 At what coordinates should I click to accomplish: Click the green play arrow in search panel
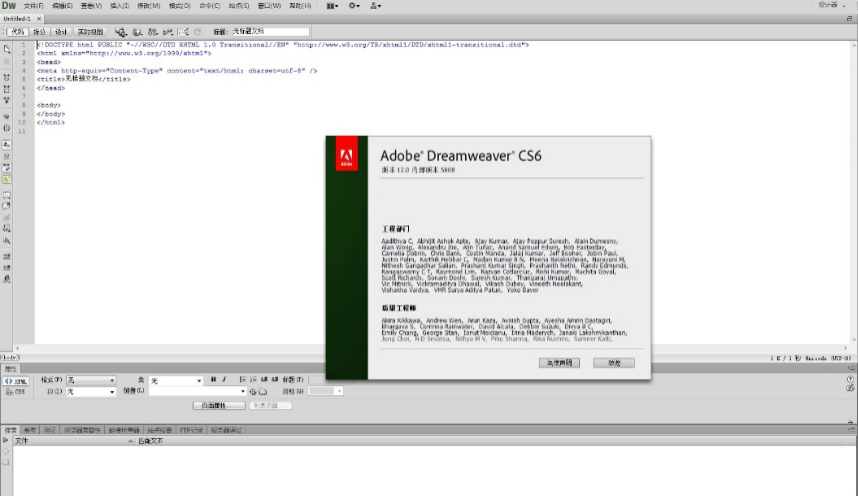6,441
